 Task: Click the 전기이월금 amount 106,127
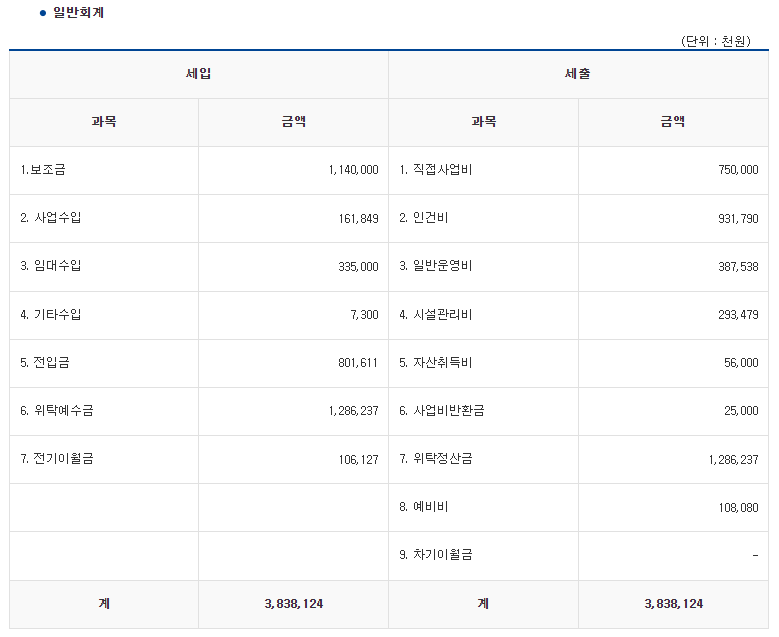(359, 460)
